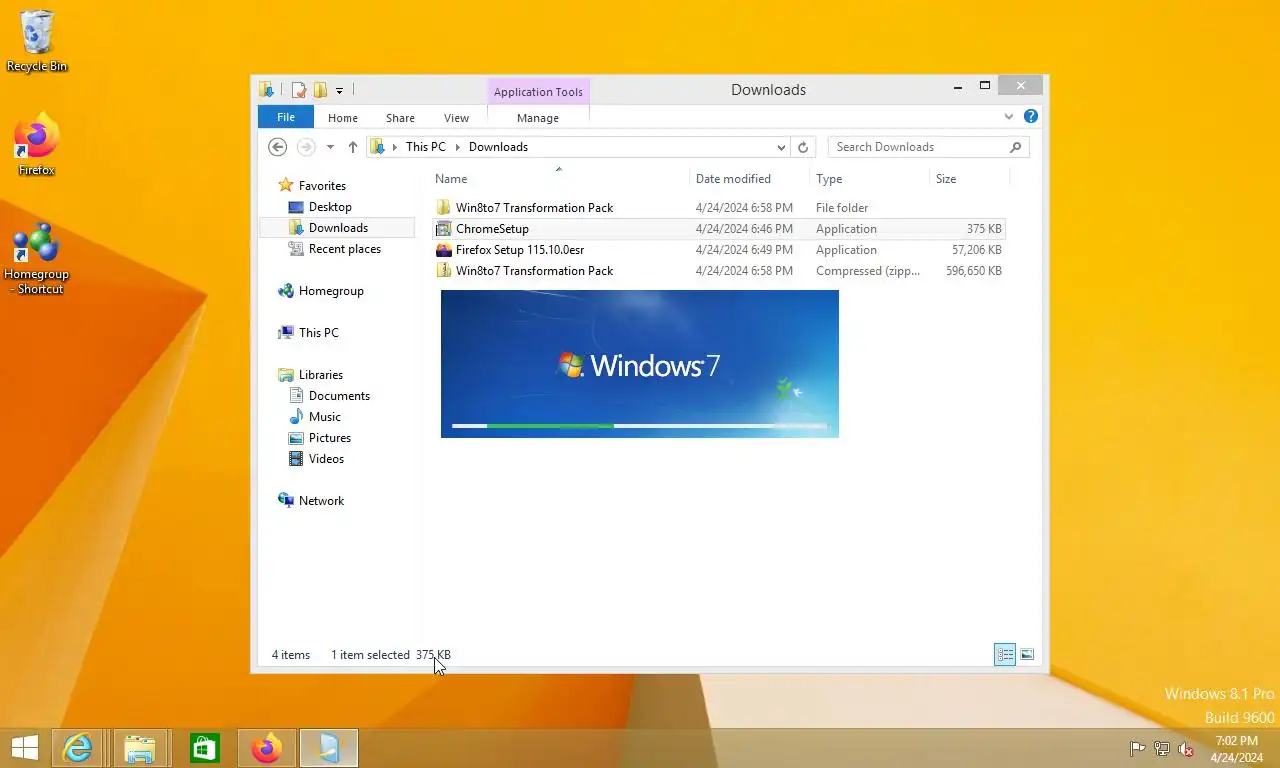Open the Recent locations dropdown arrow

pos(330,147)
